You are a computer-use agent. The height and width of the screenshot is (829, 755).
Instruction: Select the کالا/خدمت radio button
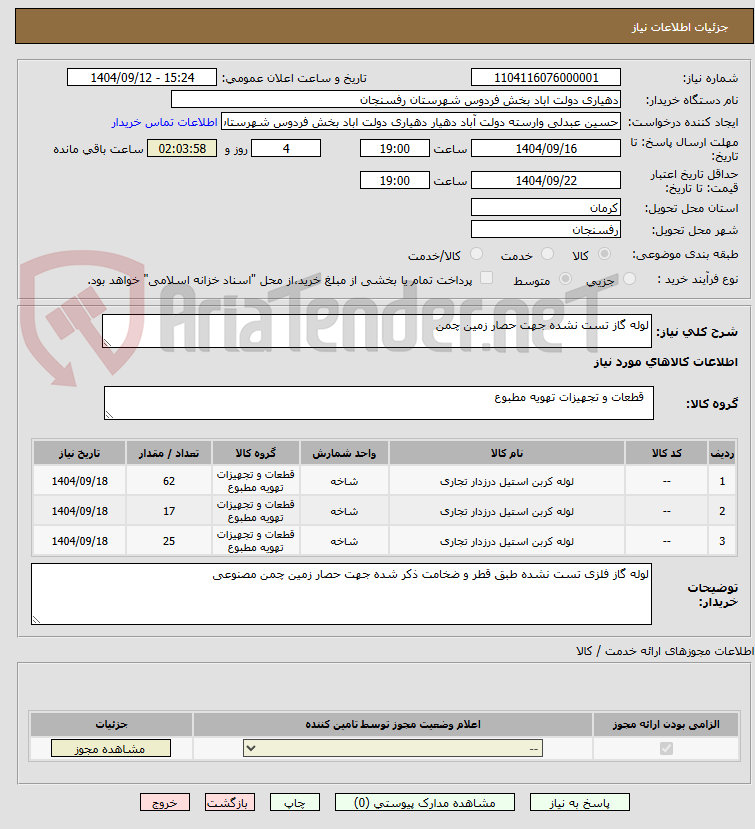coord(476,254)
